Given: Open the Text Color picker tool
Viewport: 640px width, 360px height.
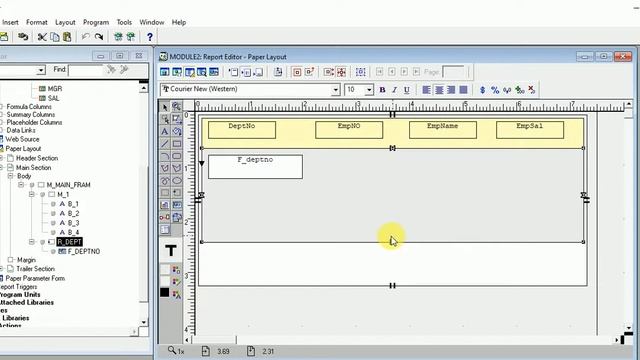Looking at the screenshot, I should [x=176, y=294].
